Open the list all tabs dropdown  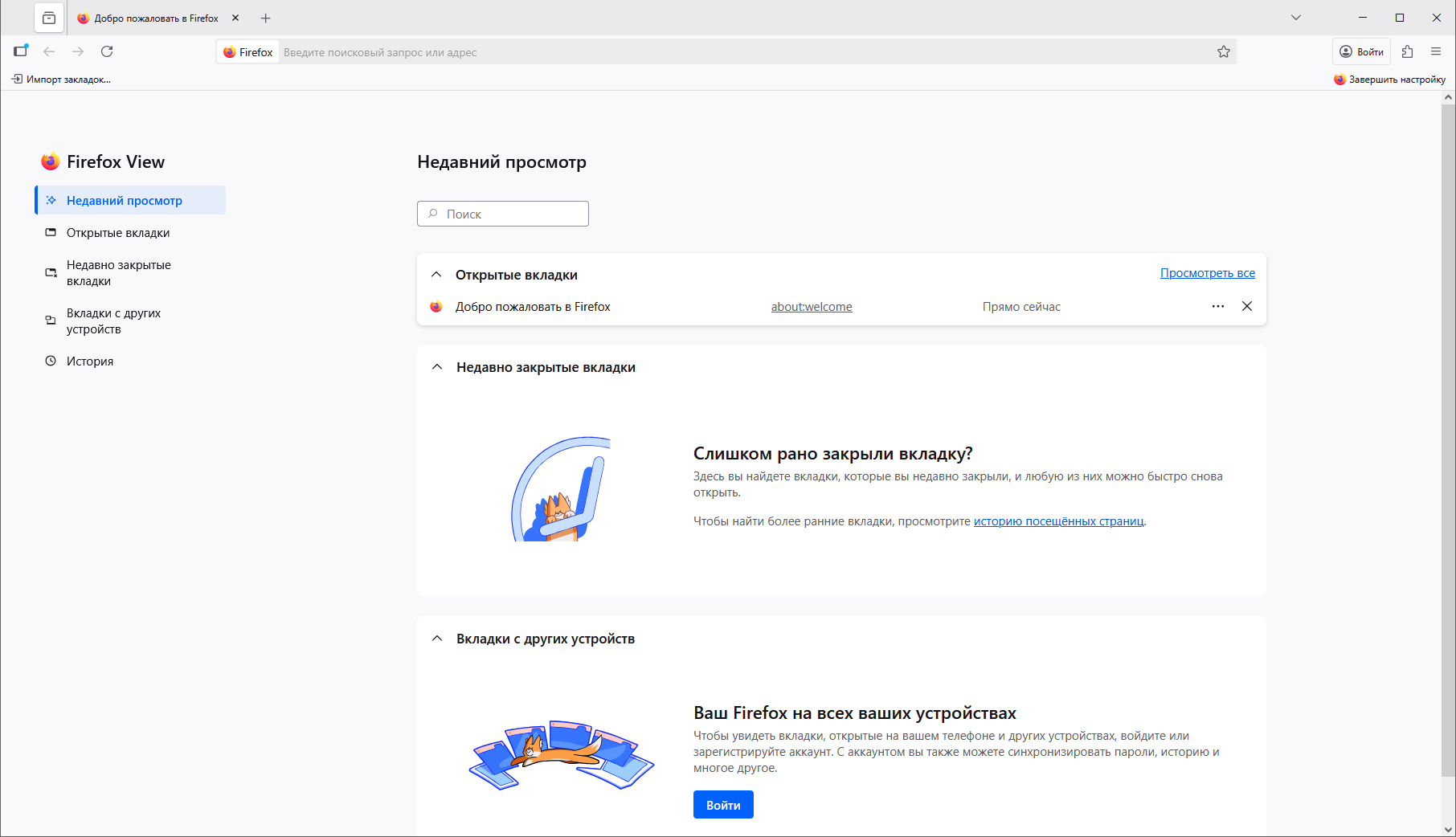click(x=1296, y=18)
